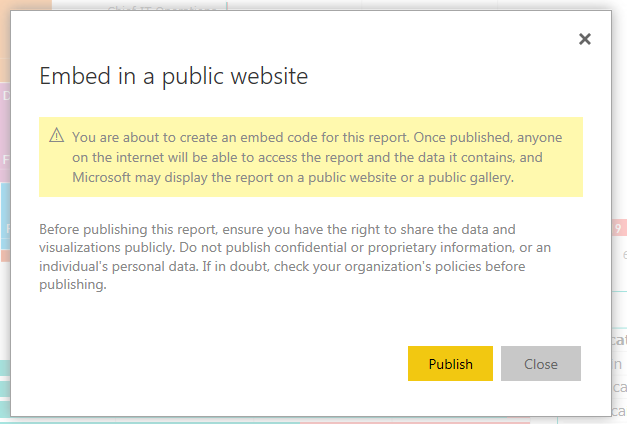Screen dimensions: 627x424
Task: Select the 'Embed in a public website' heading
Action: pyautogui.click(x=174, y=76)
